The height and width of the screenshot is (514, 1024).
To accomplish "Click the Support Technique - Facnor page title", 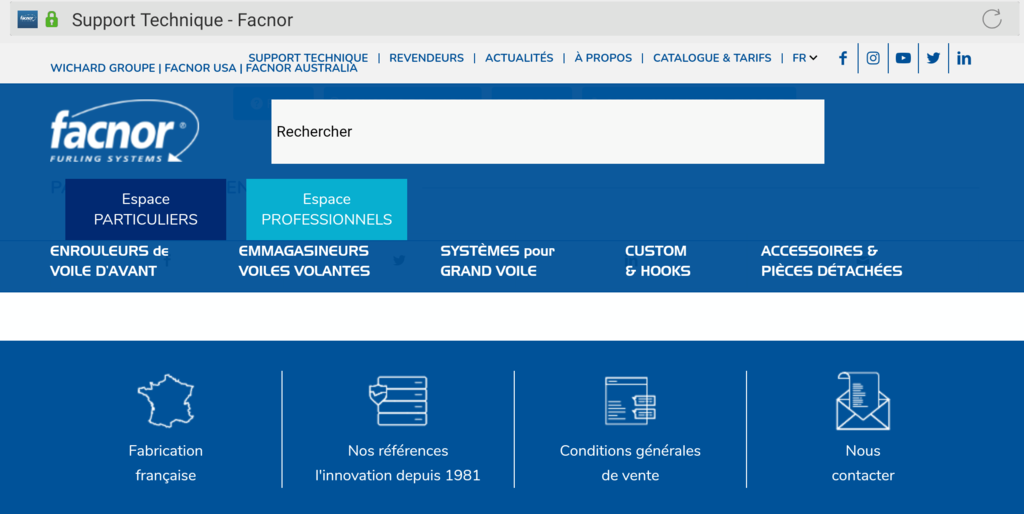I will [x=182, y=20].
